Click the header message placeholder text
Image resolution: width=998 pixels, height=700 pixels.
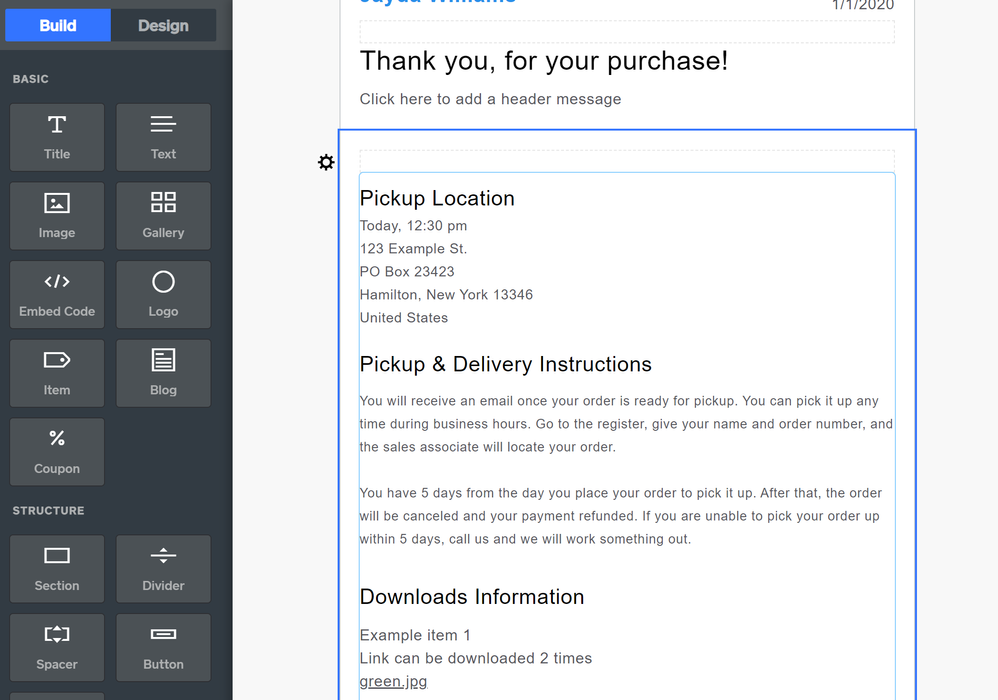point(490,99)
